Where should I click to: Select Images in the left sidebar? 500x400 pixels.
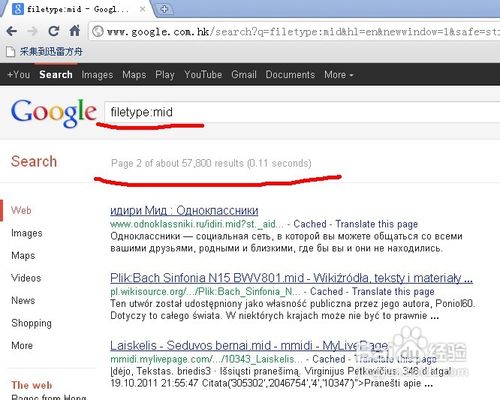(x=27, y=233)
